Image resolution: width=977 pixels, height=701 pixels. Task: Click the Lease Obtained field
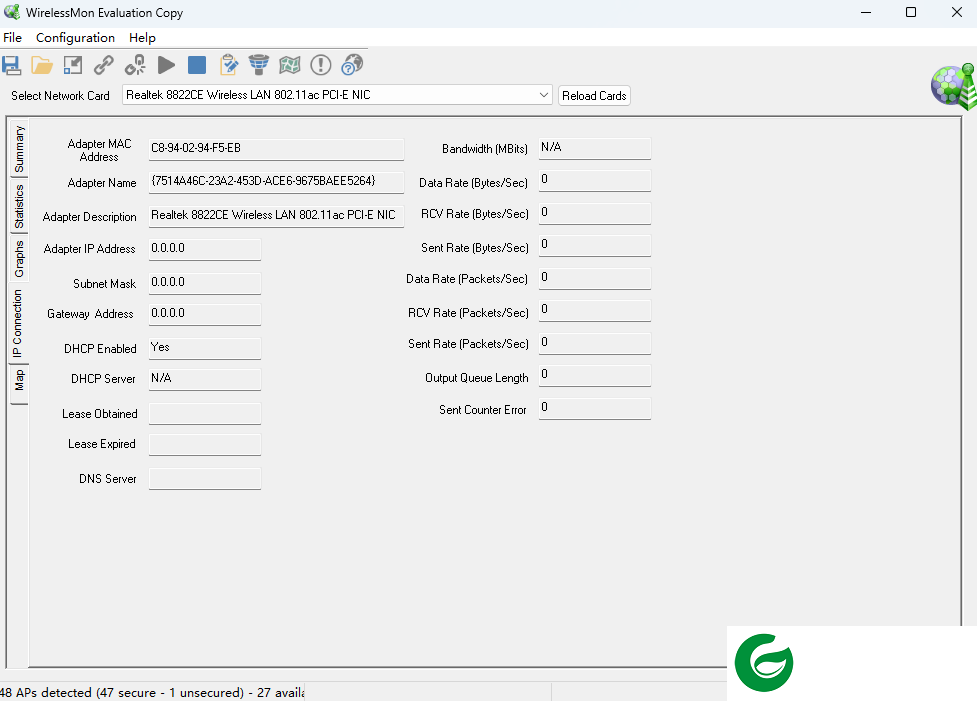204,413
